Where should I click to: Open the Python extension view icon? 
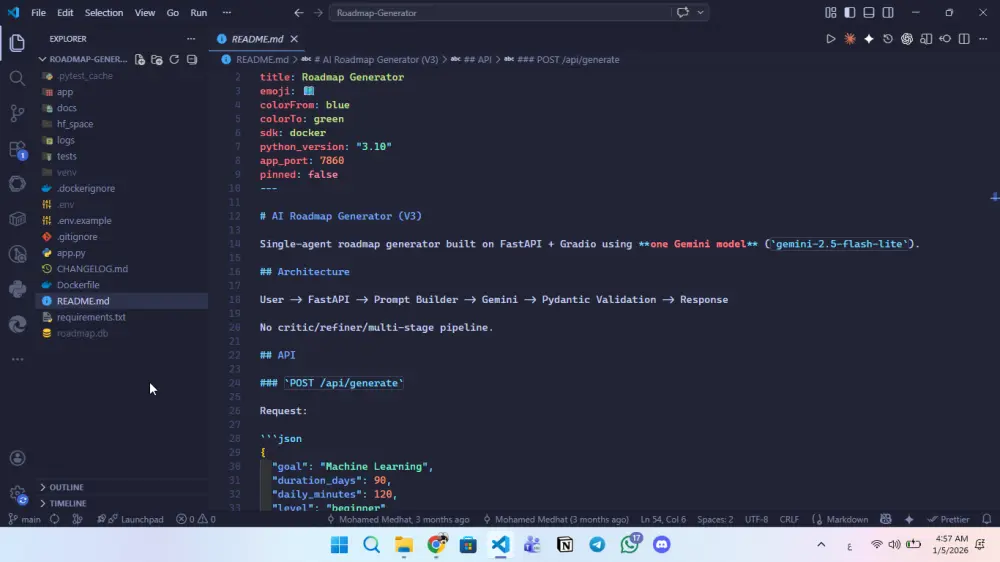point(17,289)
